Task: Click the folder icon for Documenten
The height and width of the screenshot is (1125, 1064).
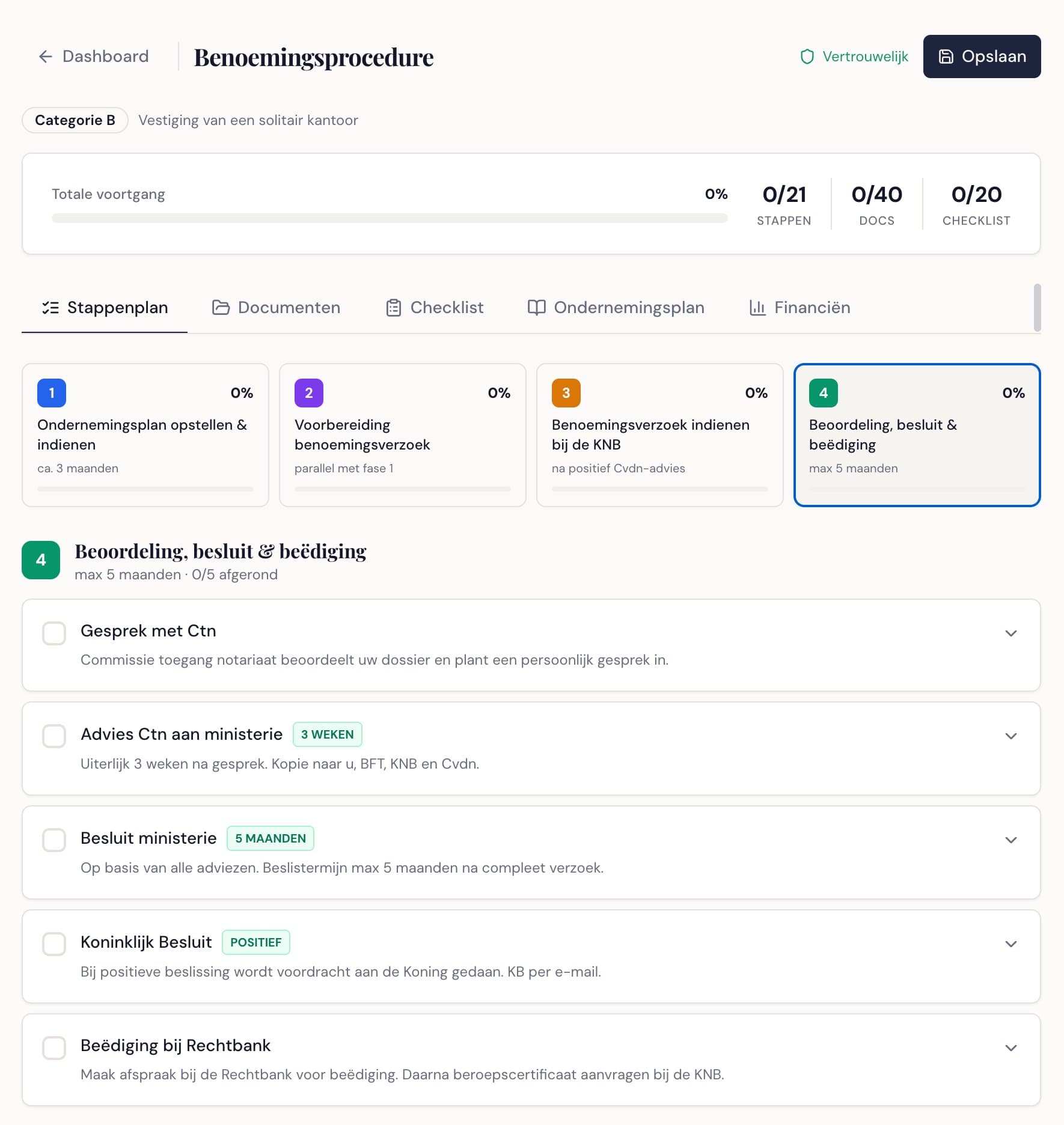Action: point(221,308)
